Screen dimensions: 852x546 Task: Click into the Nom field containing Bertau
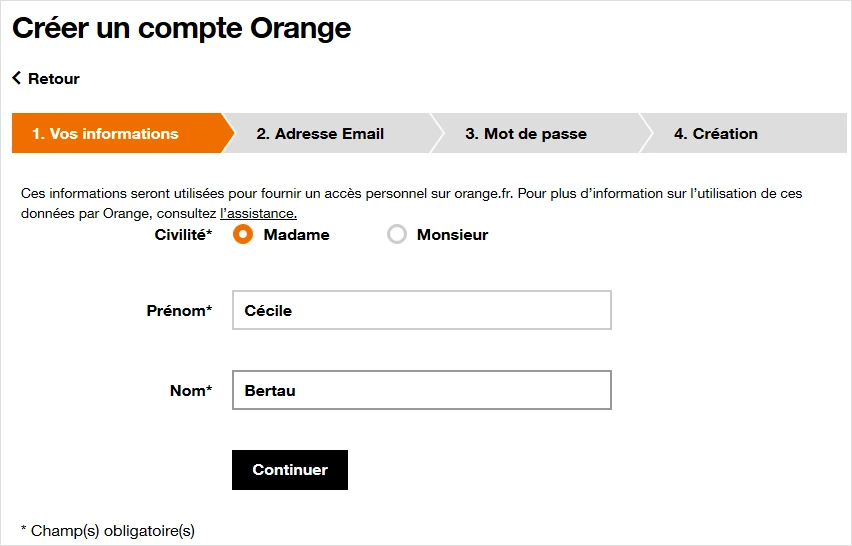pos(421,390)
